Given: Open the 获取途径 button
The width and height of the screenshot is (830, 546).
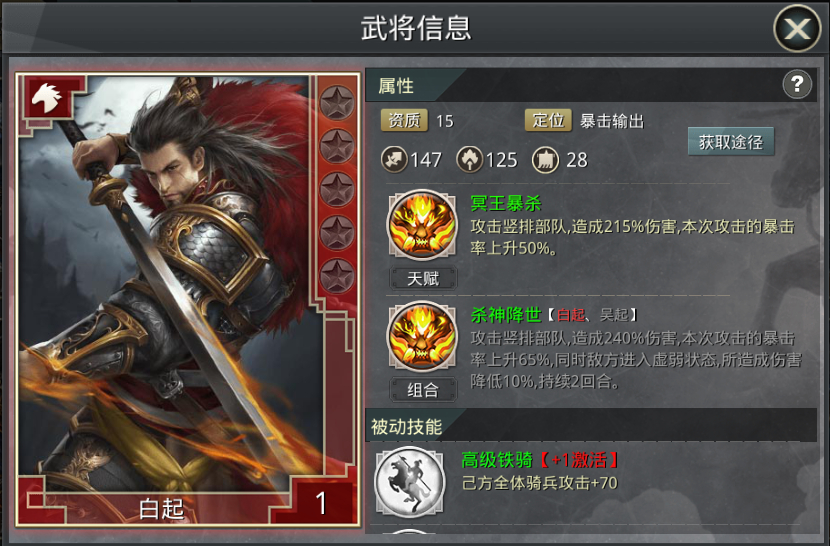Looking at the screenshot, I should click(730, 141).
